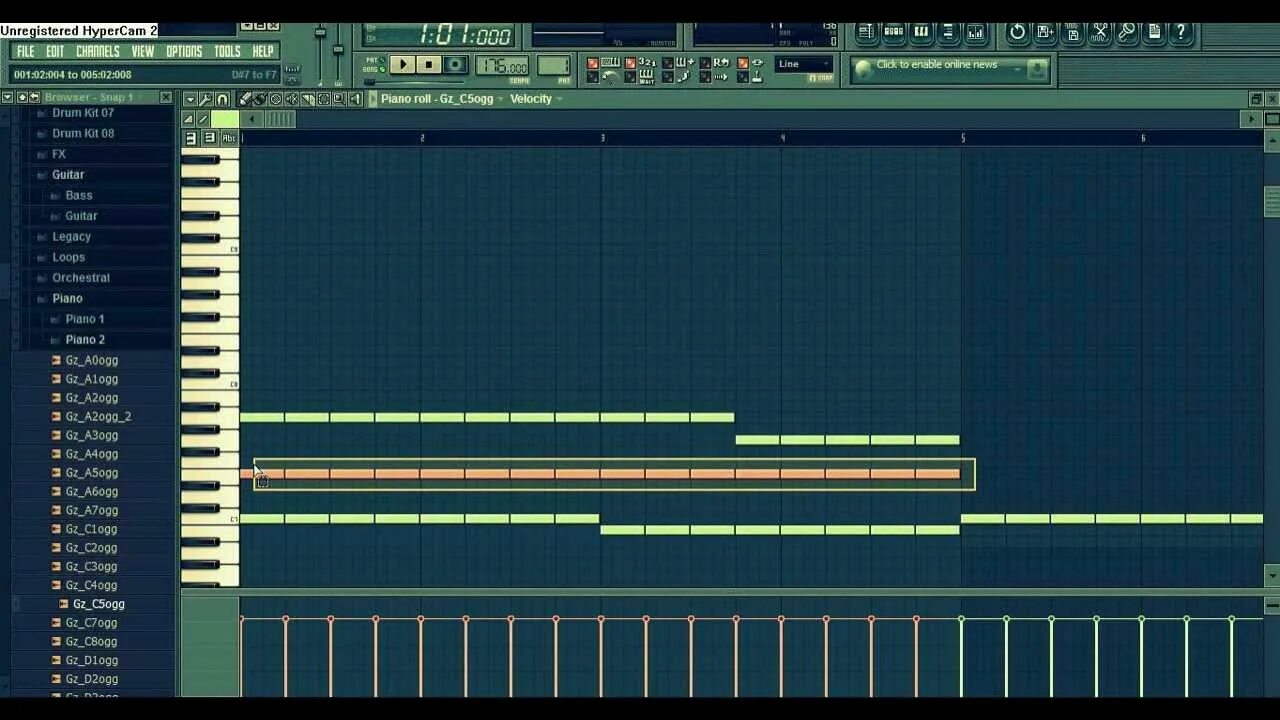Open the HELP menu
This screenshot has height=720, width=1280.
pos(263,51)
